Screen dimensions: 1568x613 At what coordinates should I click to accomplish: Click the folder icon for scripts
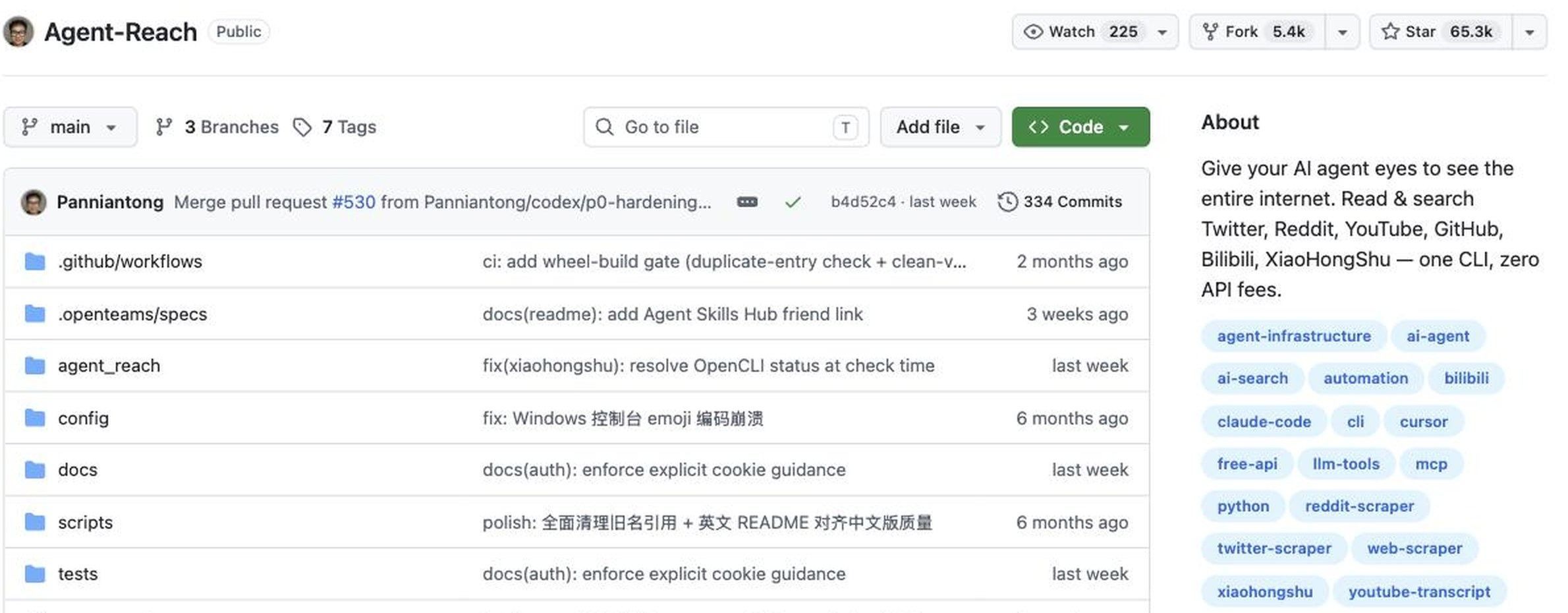click(x=35, y=522)
